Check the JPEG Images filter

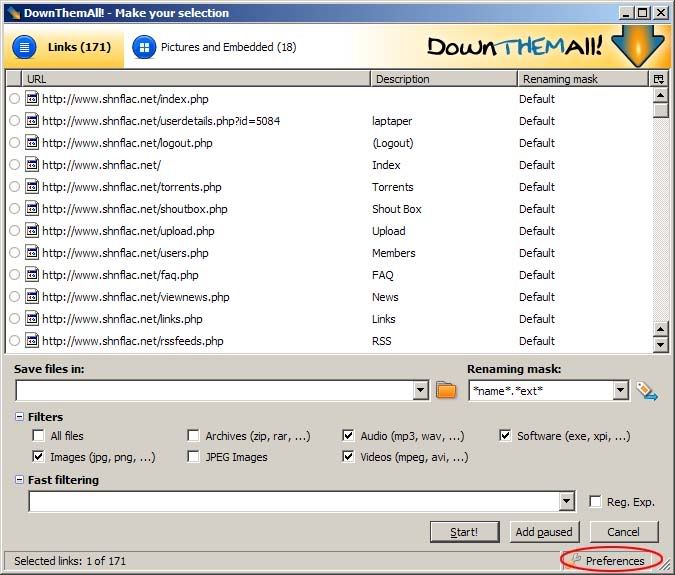click(x=193, y=457)
